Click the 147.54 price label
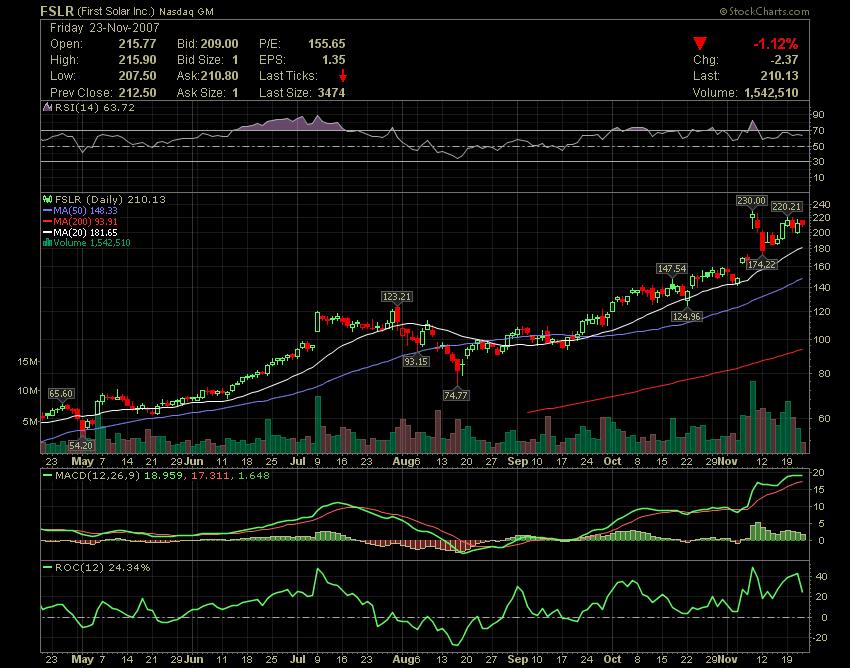The width and height of the screenshot is (850, 668). 672,269
